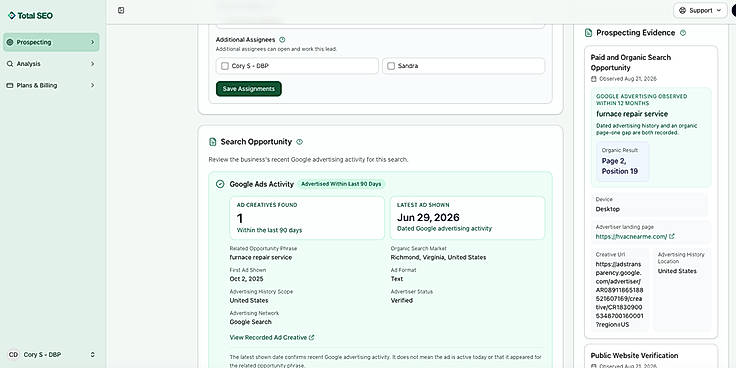Click the Search Opportunity document icon

coord(213,142)
